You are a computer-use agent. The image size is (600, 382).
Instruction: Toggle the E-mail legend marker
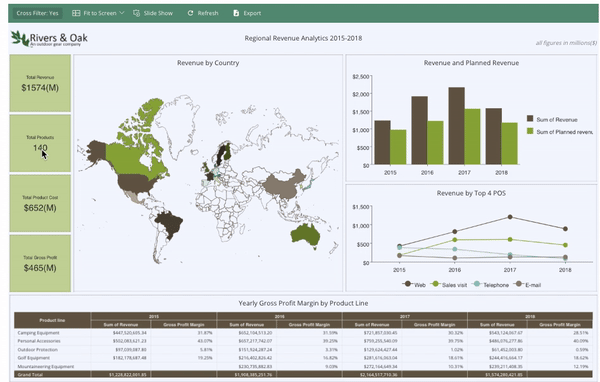pos(518,284)
